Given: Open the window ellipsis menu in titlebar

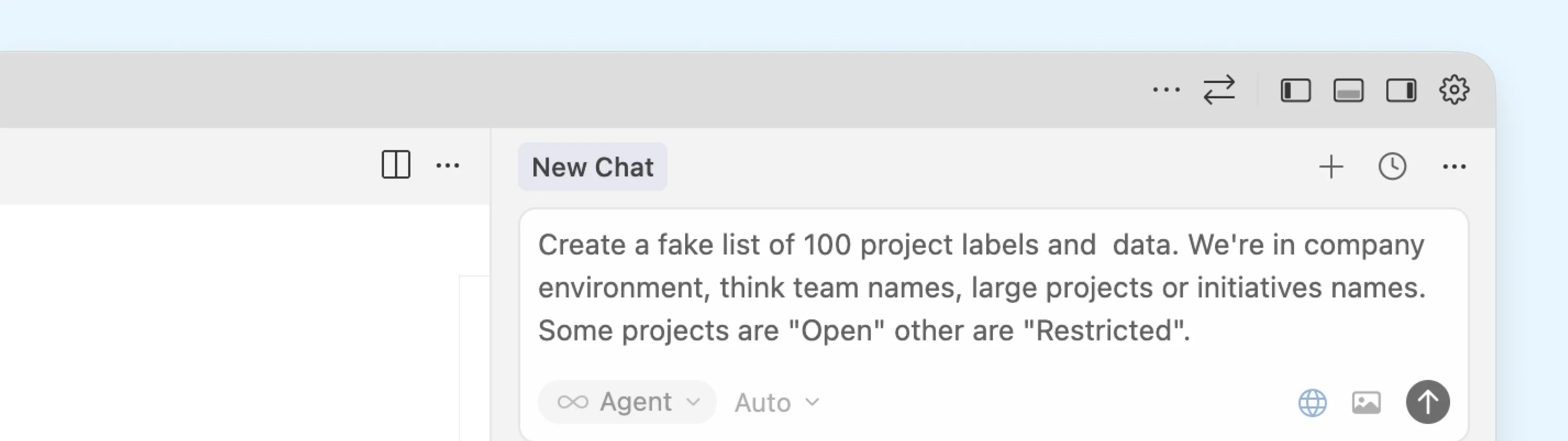Looking at the screenshot, I should [1165, 90].
